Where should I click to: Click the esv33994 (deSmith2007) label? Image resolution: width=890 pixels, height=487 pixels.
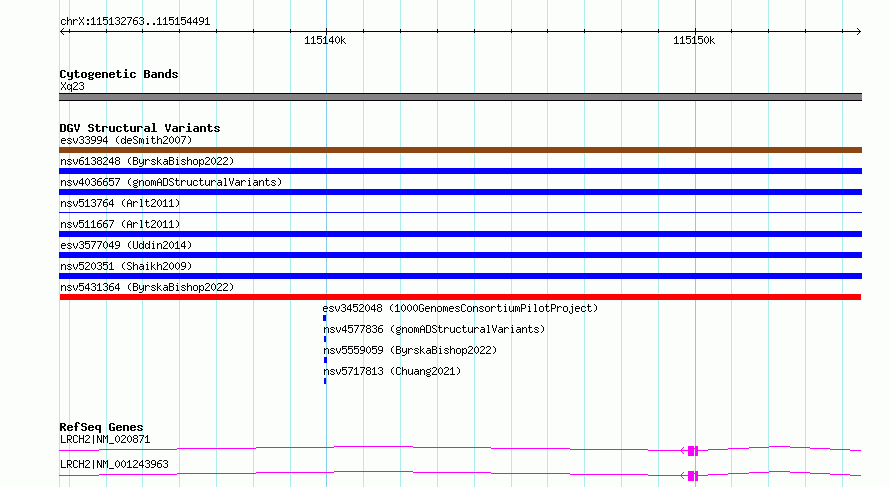tap(126, 140)
